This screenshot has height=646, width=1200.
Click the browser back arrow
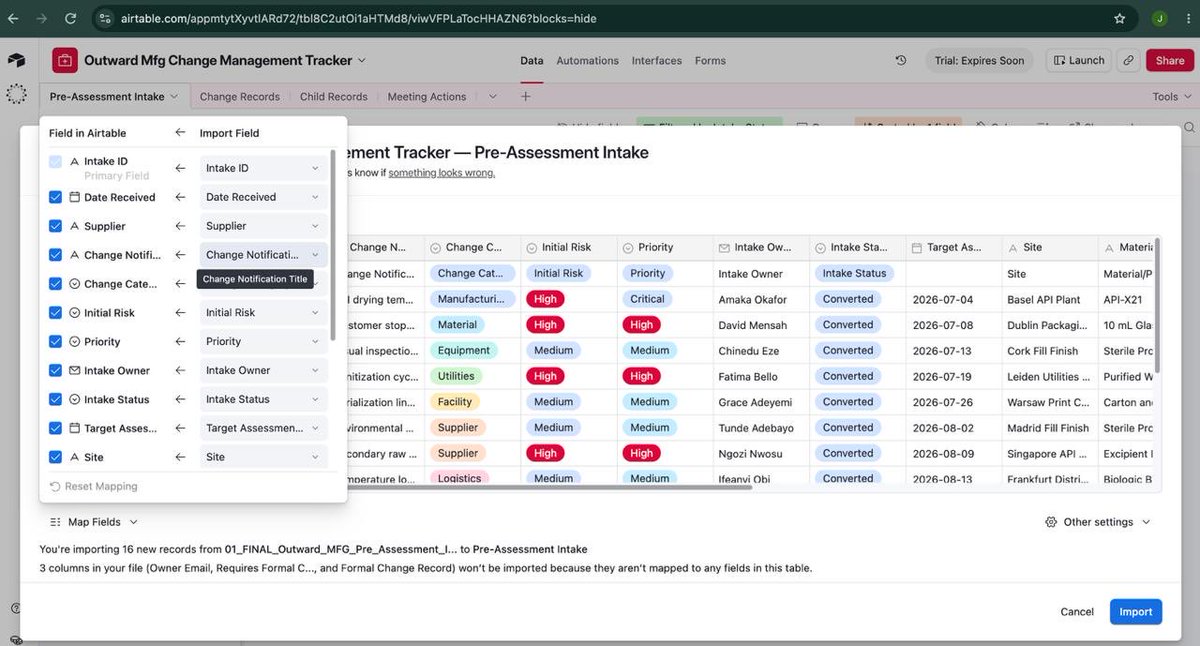pyautogui.click(x=15, y=18)
